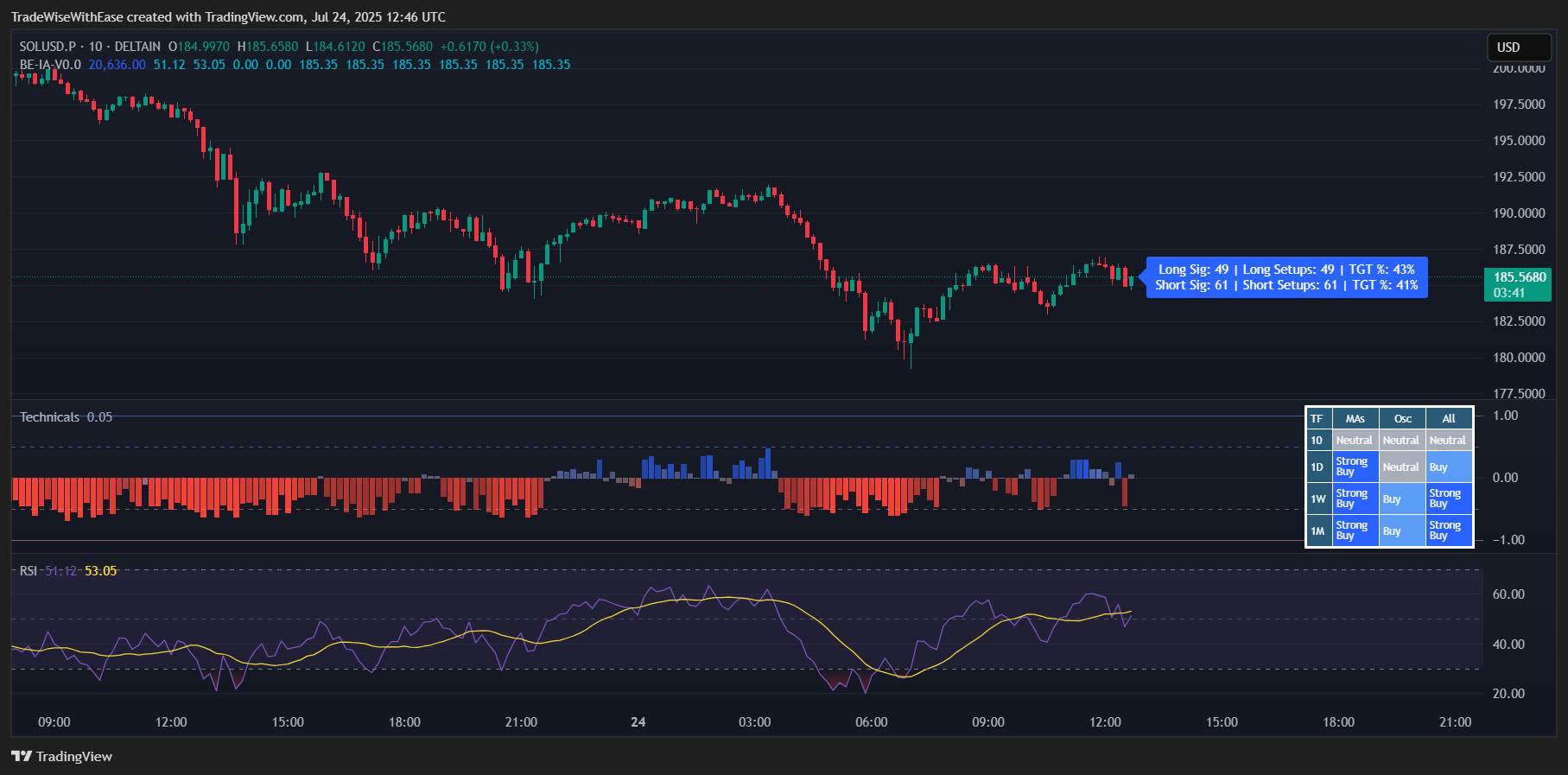The width and height of the screenshot is (1568, 775).
Task: Click the 1W timeframe row label
Action: click(1317, 499)
